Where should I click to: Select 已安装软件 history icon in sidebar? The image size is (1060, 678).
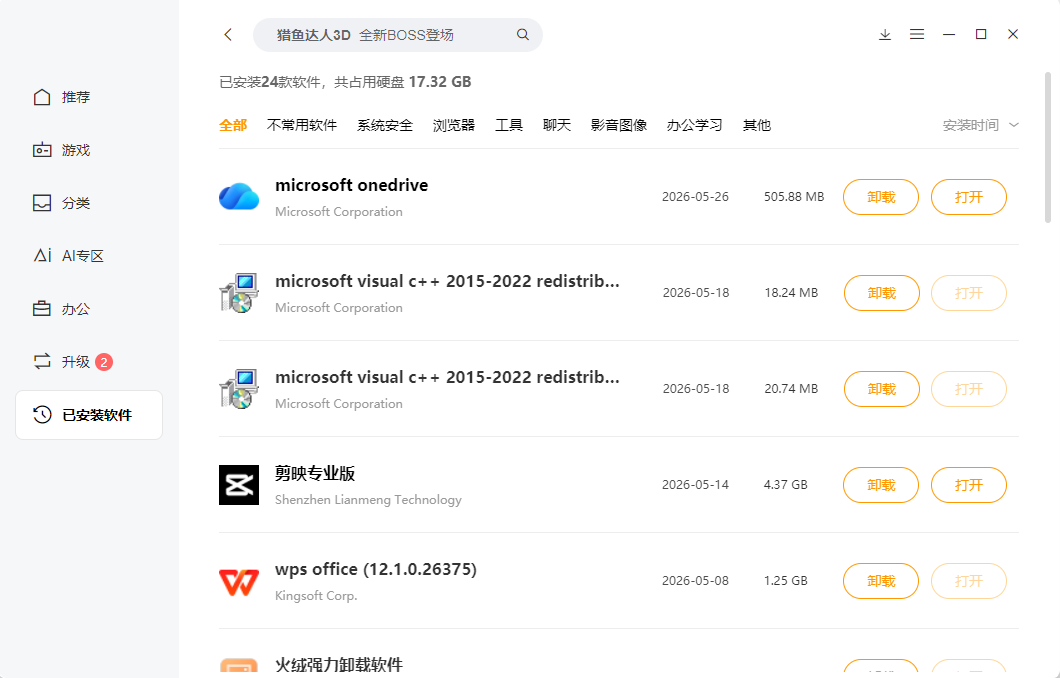(x=42, y=414)
